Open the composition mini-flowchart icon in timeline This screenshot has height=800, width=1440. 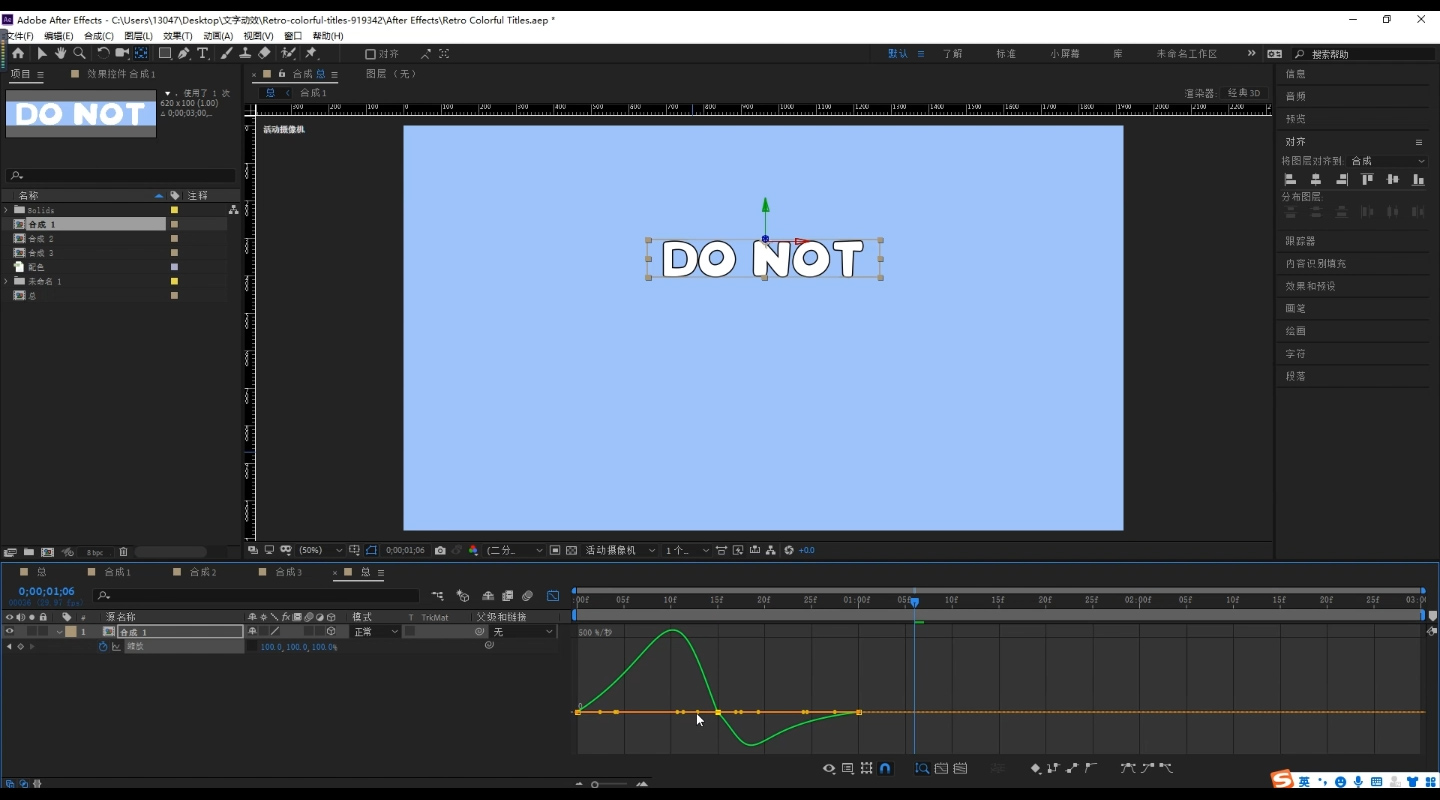pyautogui.click(x=437, y=596)
